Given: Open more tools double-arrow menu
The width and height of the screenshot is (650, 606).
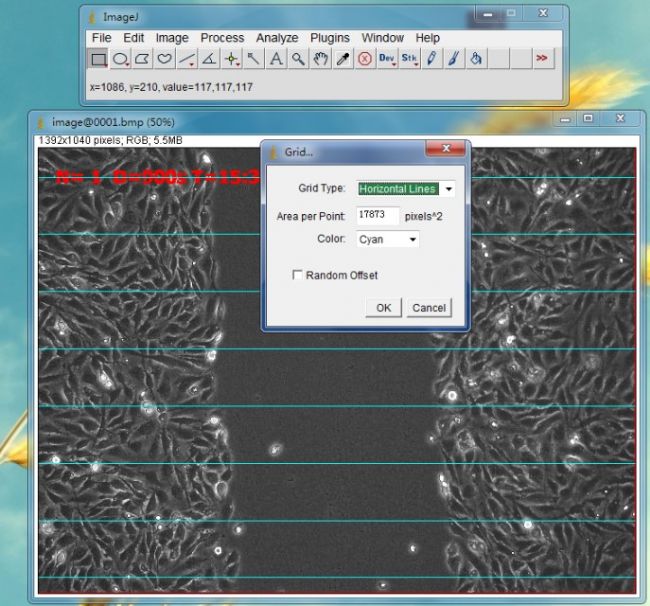Looking at the screenshot, I should (541, 59).
